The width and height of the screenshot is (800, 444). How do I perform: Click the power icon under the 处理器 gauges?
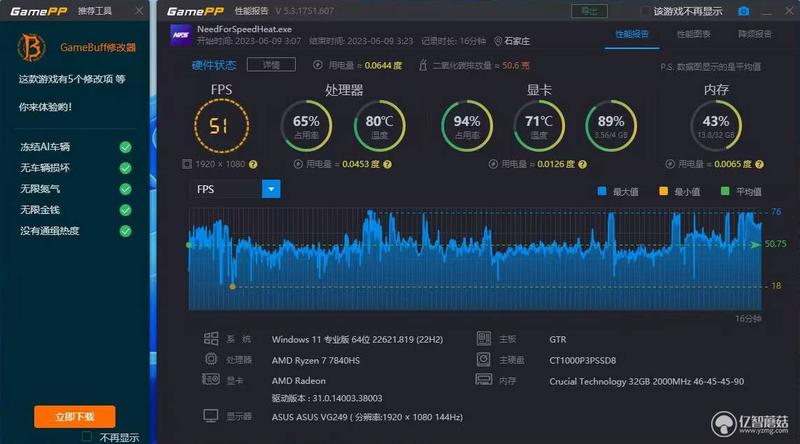point(298,164)
